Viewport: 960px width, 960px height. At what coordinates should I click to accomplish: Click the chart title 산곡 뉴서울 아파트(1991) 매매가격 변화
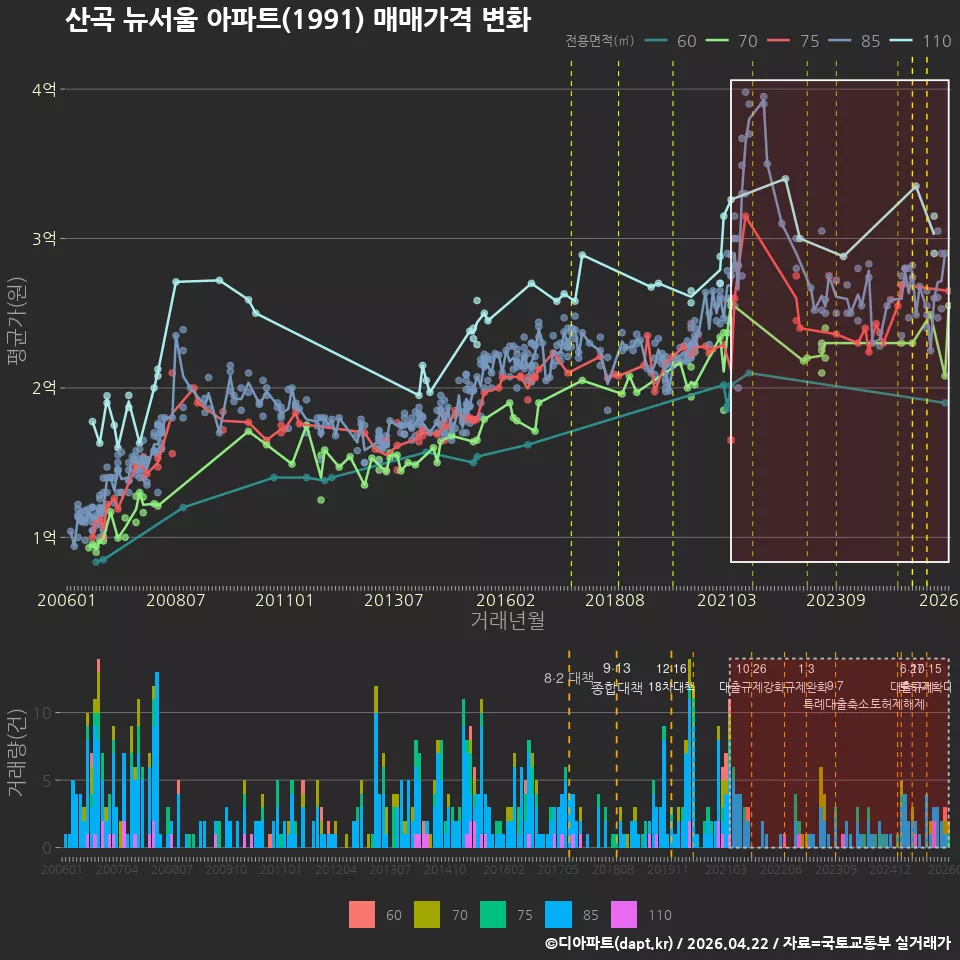coord(298,20)
